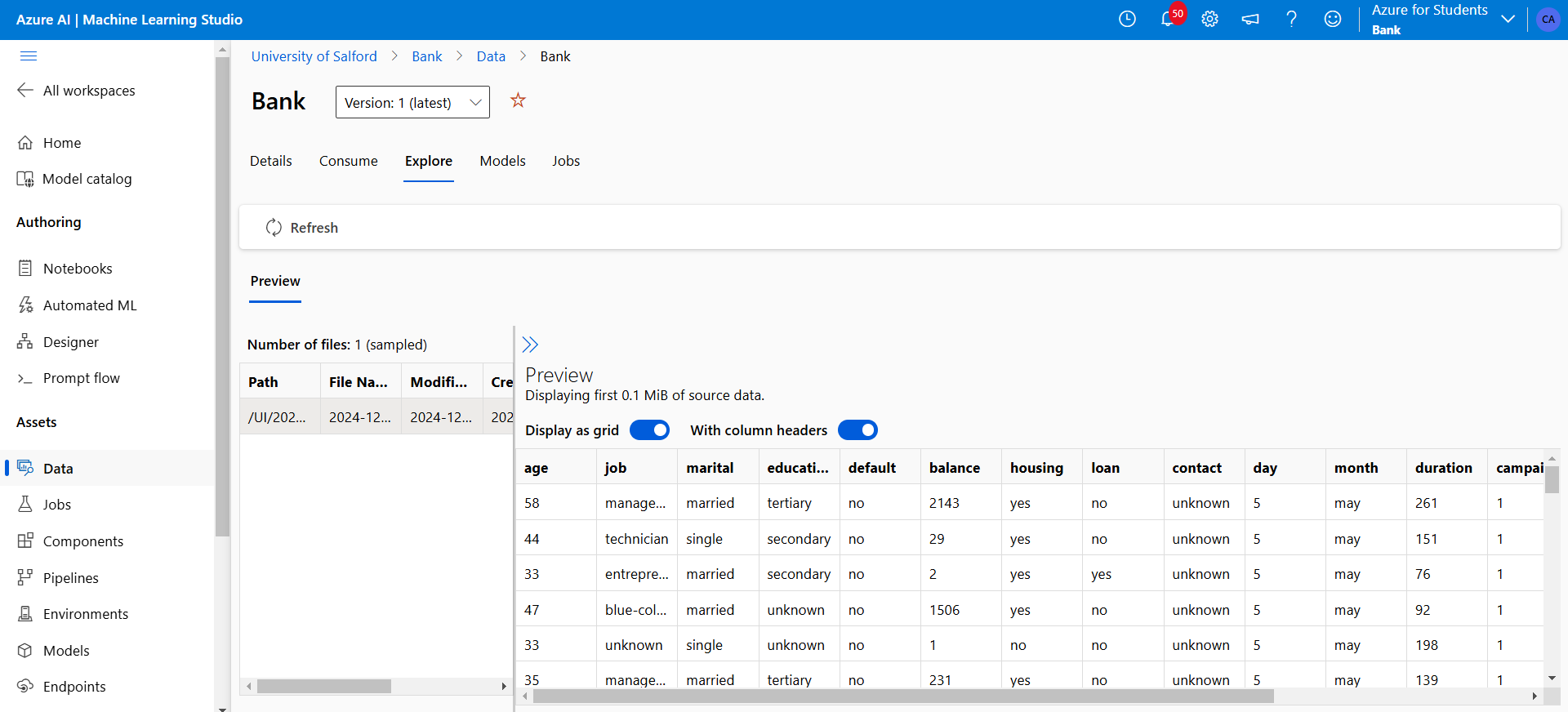This screenshot has width=1568, height=712.
Task: Select the Preview sub-tab
Action: tap(275, 281)
